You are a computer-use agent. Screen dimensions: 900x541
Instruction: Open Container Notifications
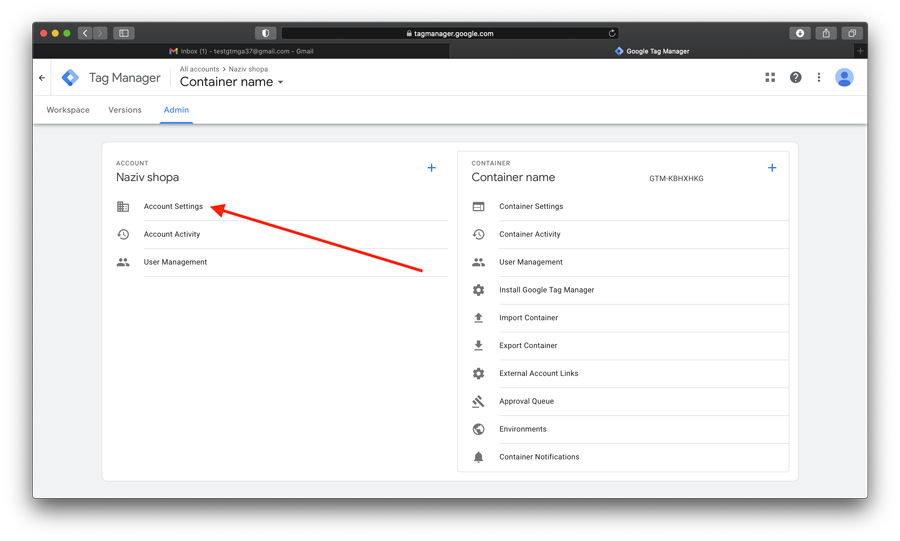pos(539,457)
